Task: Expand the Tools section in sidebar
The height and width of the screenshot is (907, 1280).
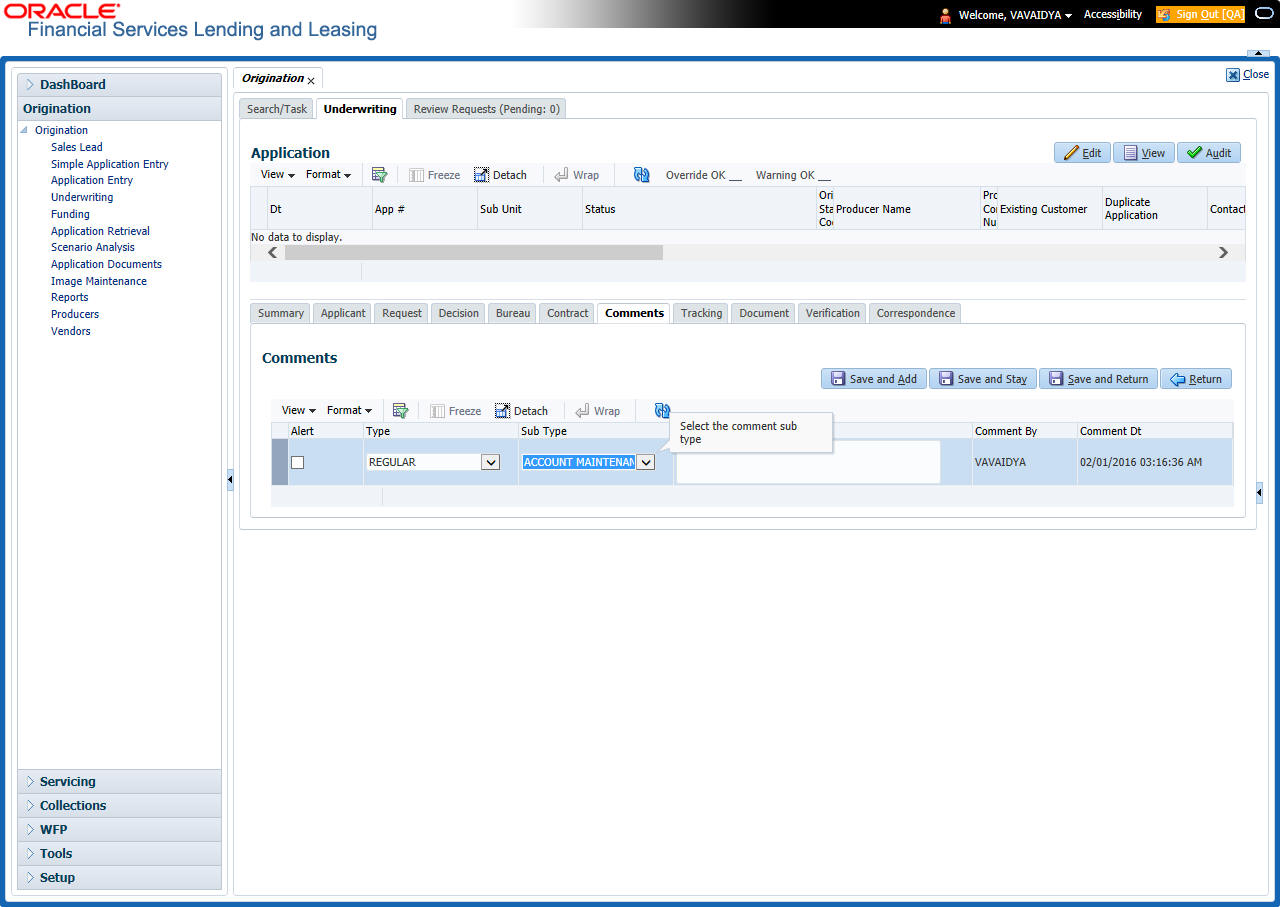Action: click(x=119, y=854)
